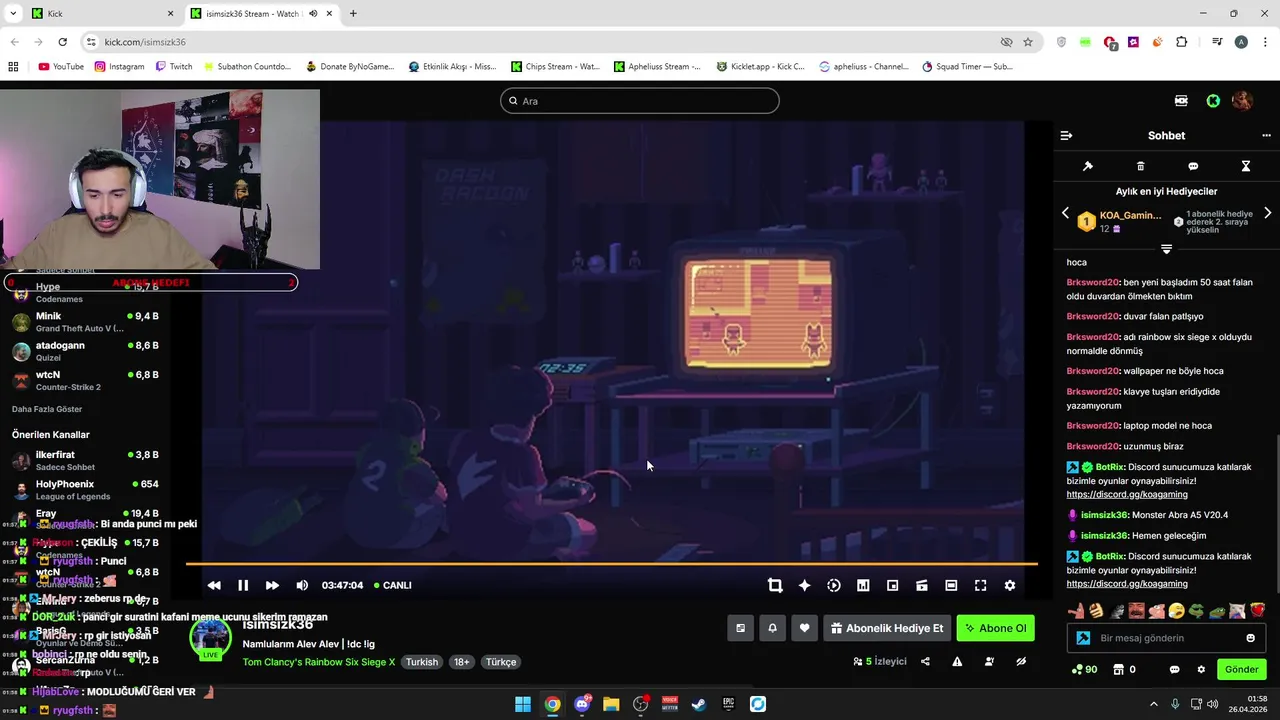
Task: Open Steam from the taskbar
Action: [x=699, y=704]
